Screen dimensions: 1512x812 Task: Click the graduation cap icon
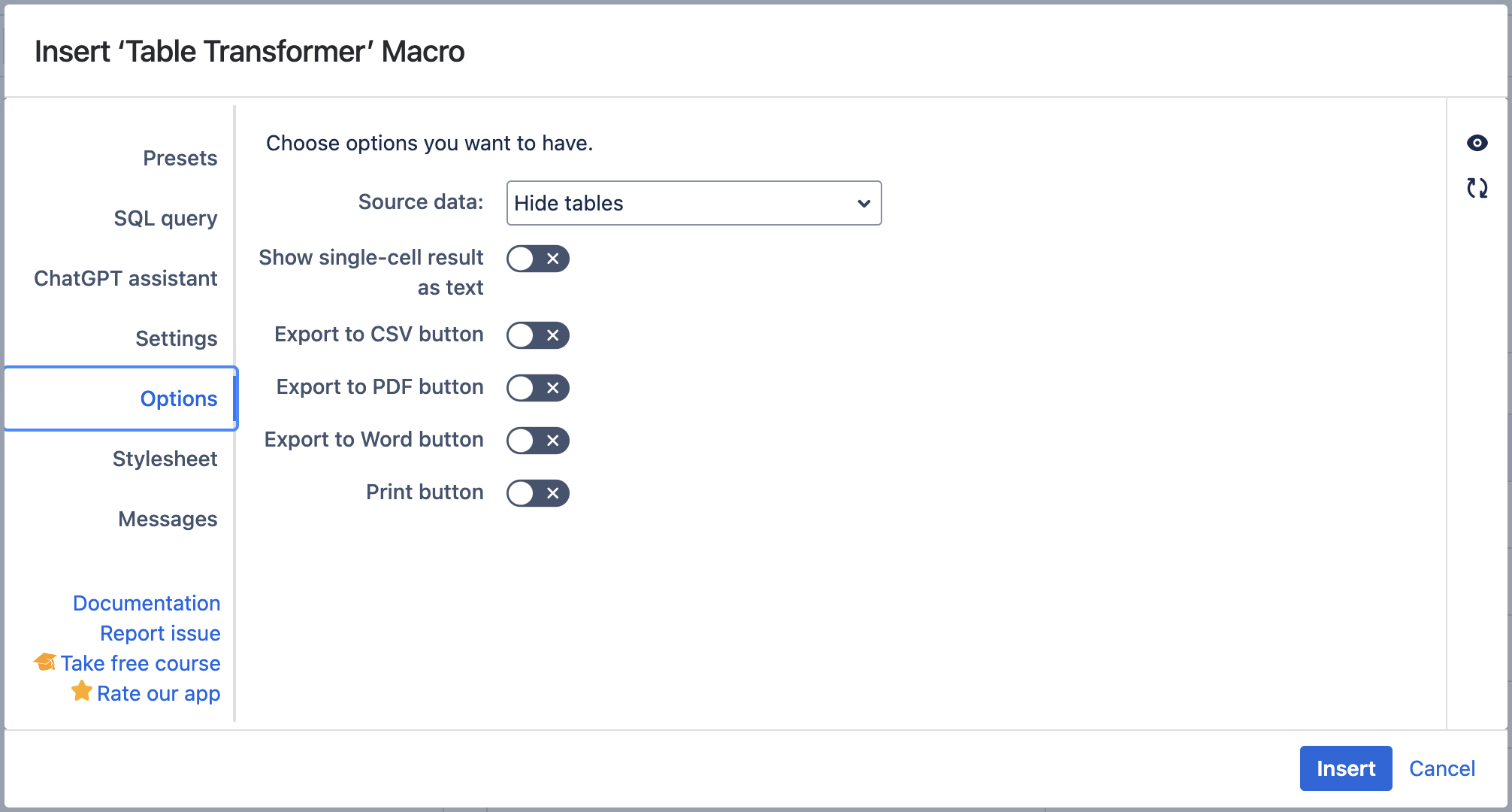pyautogui.click(x=45, y=662)
